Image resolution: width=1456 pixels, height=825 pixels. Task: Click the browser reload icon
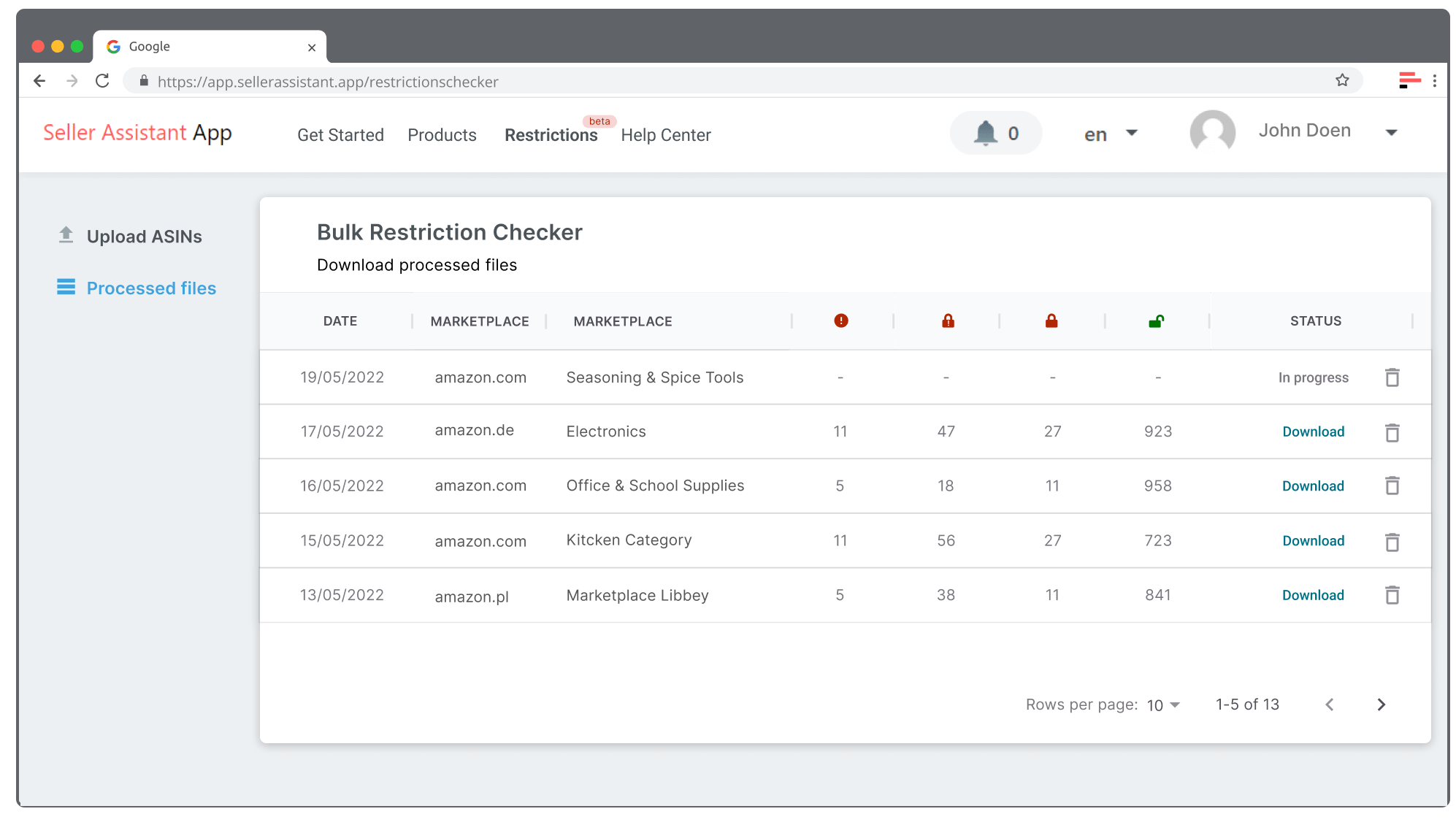[x=102, y=81]
